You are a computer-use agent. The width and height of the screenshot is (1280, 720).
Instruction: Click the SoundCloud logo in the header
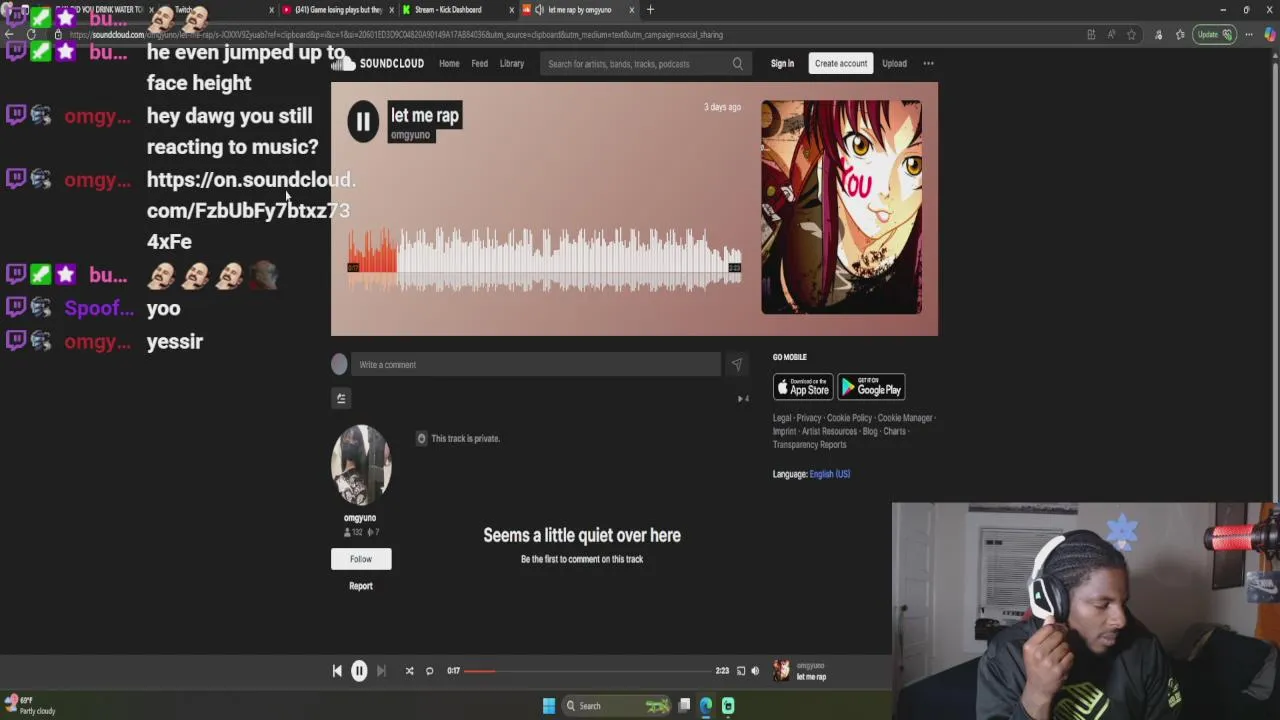[378, 64]
